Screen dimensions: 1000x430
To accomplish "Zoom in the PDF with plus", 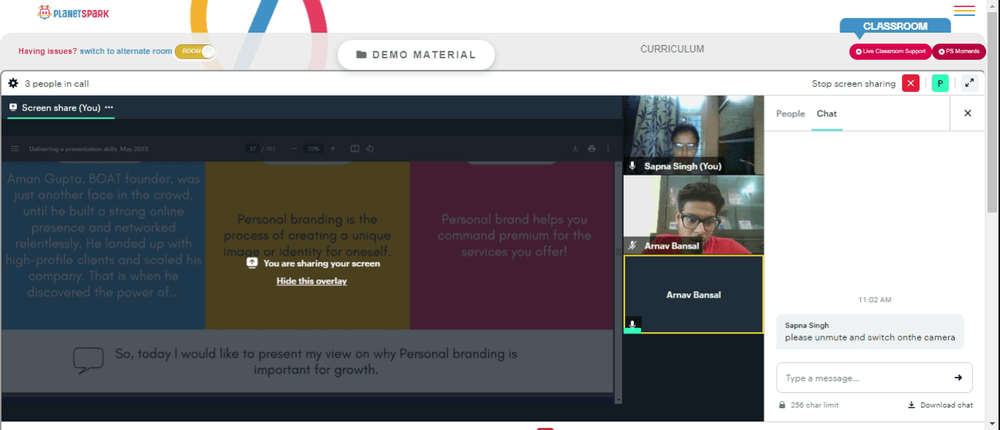I will pos(333,149).
